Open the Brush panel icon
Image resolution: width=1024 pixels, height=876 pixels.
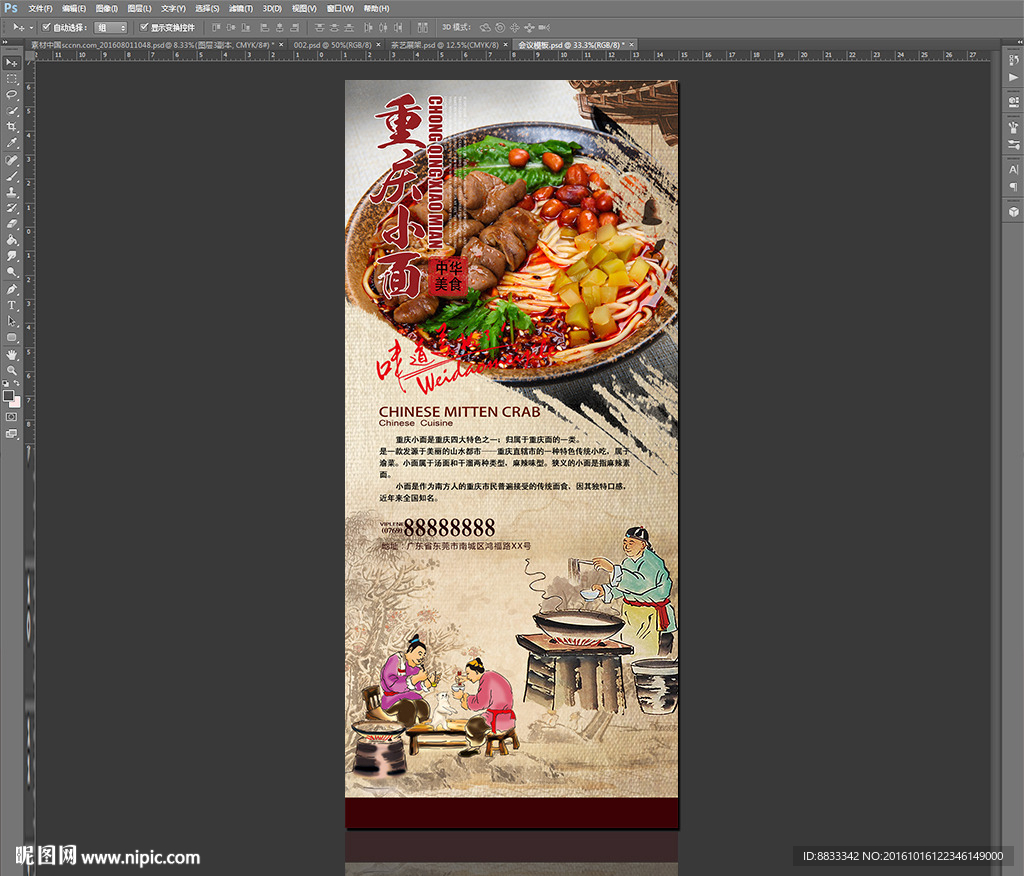pos(1014,127)
